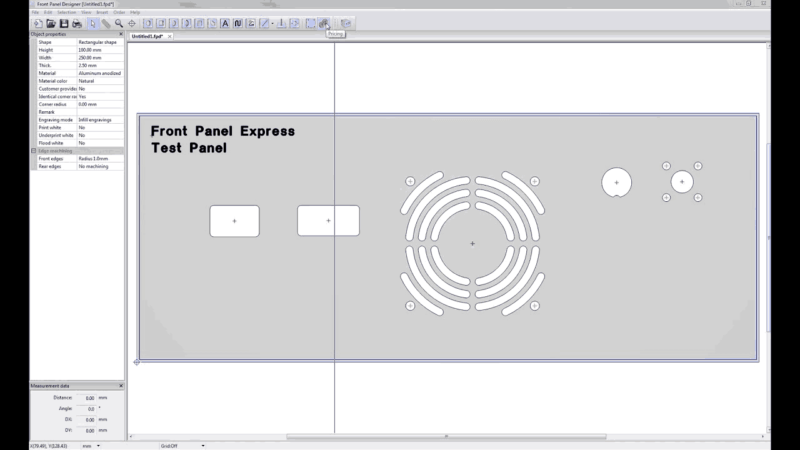Click the Flood white value No
This screenshot has height=450, width=800.
click(100, 143)
